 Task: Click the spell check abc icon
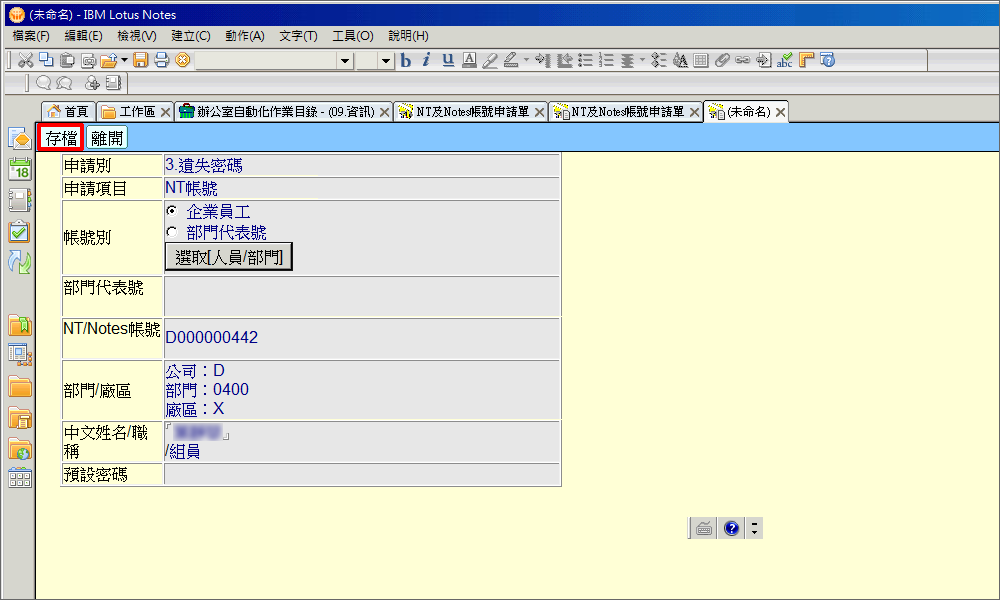[785, 60]
